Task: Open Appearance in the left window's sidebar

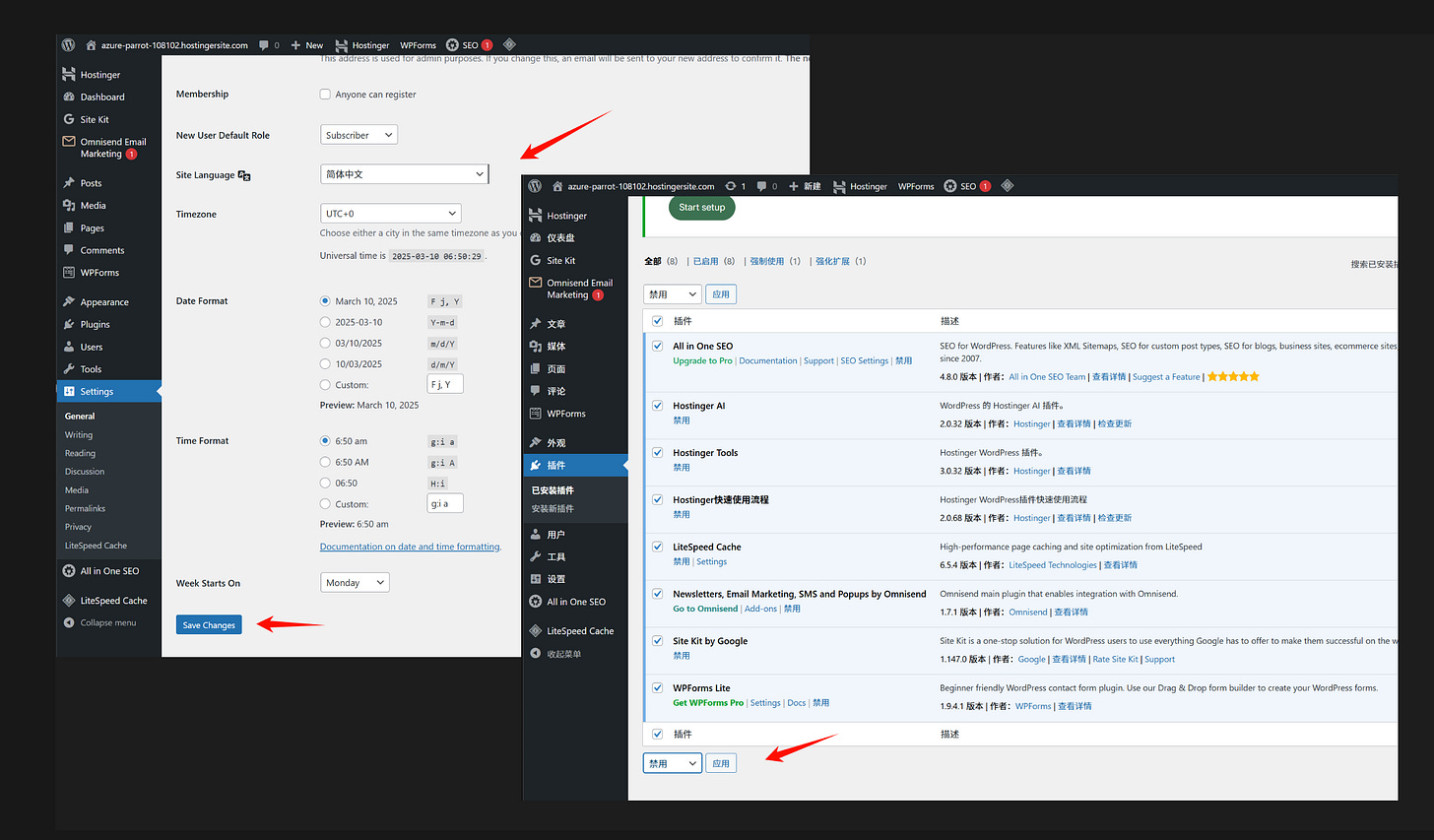Action: [x=104, y=302]
